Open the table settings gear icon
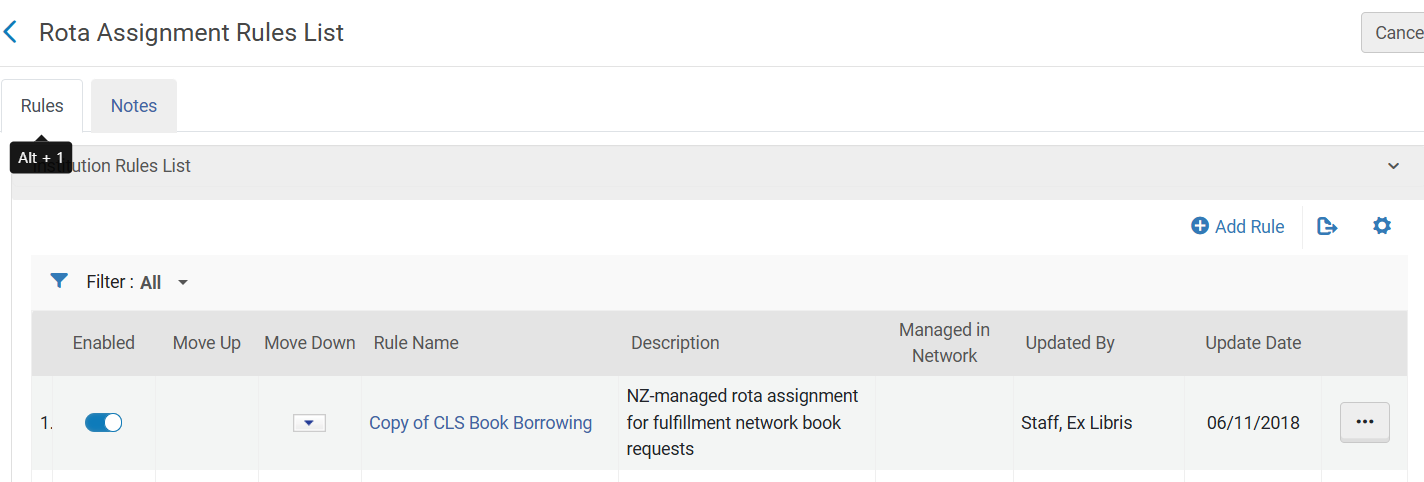 pyautogui.click(x=1382, y=226)
